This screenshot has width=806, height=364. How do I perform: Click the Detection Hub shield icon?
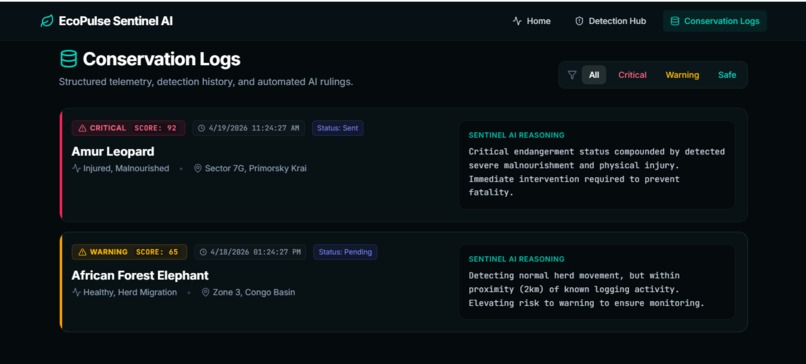579,21
